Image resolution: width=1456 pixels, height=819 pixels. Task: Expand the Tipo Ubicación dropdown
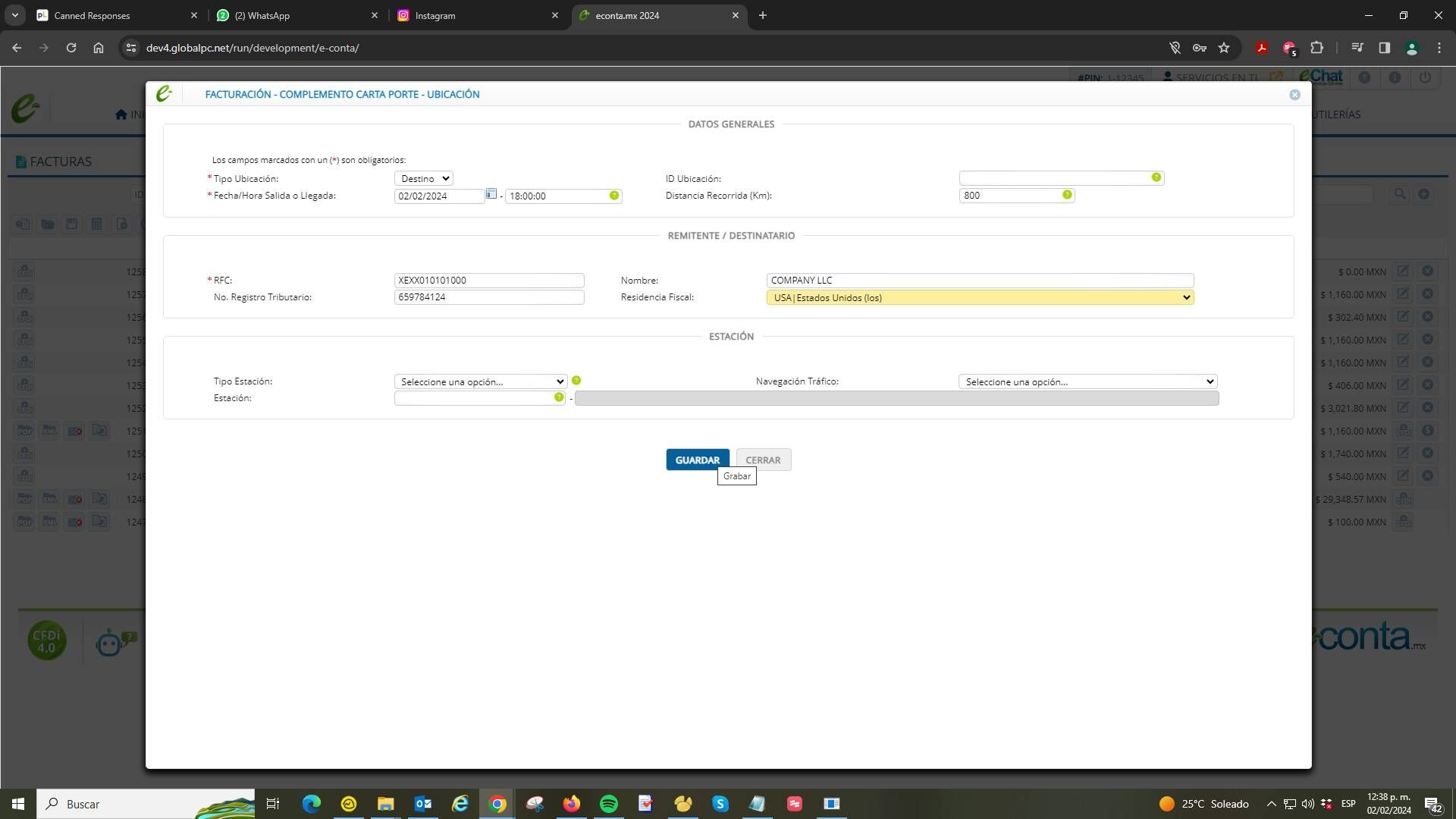pos(423,179)
